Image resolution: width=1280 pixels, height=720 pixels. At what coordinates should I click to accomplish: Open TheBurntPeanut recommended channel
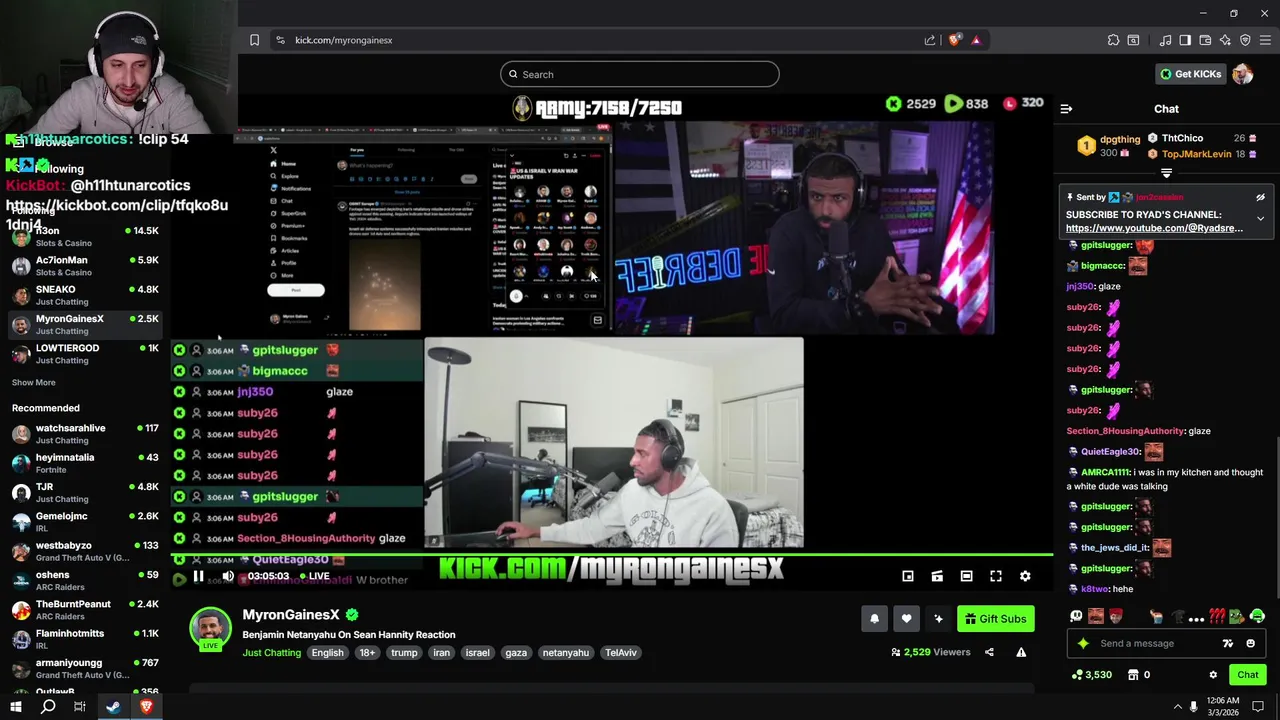[x=85, y=610]
